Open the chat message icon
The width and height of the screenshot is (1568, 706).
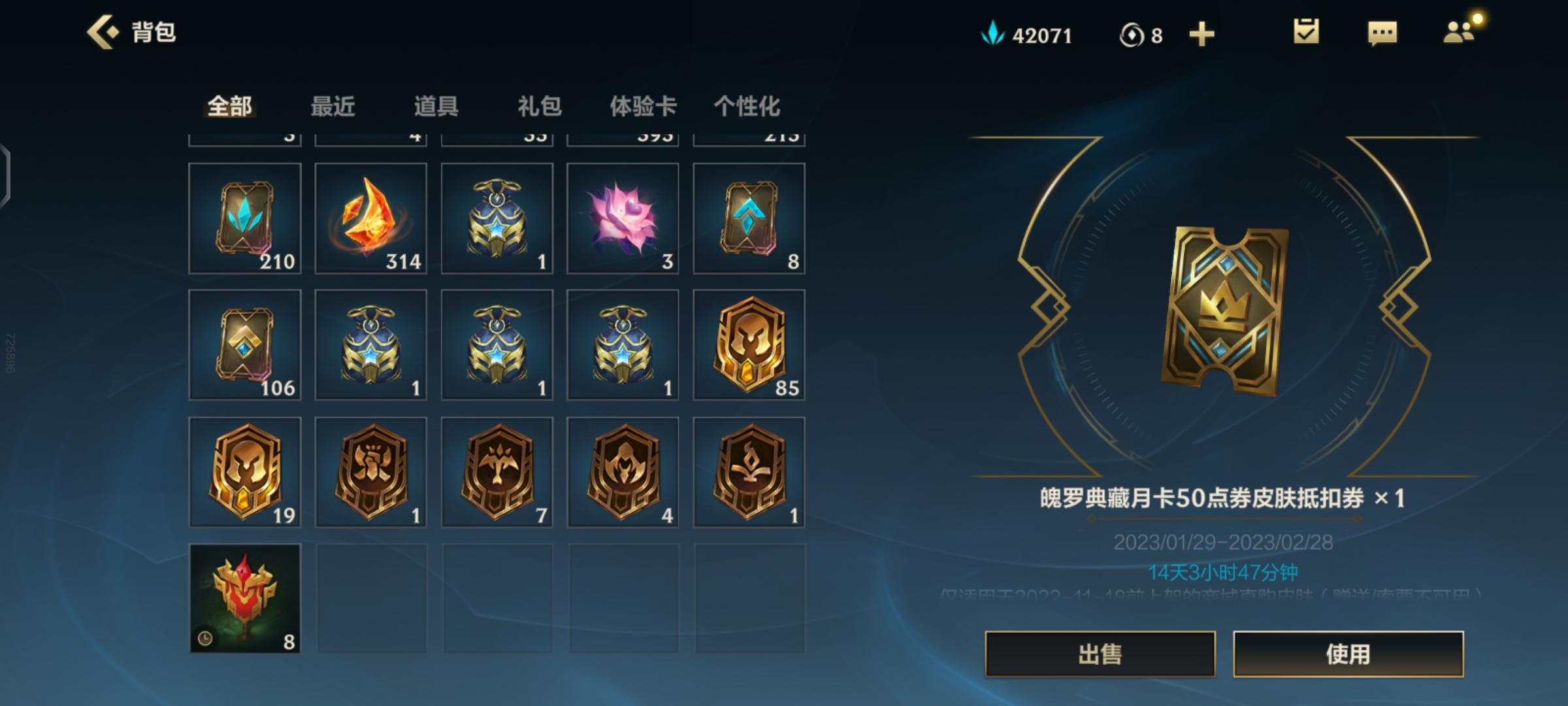tap(1382, 33)
